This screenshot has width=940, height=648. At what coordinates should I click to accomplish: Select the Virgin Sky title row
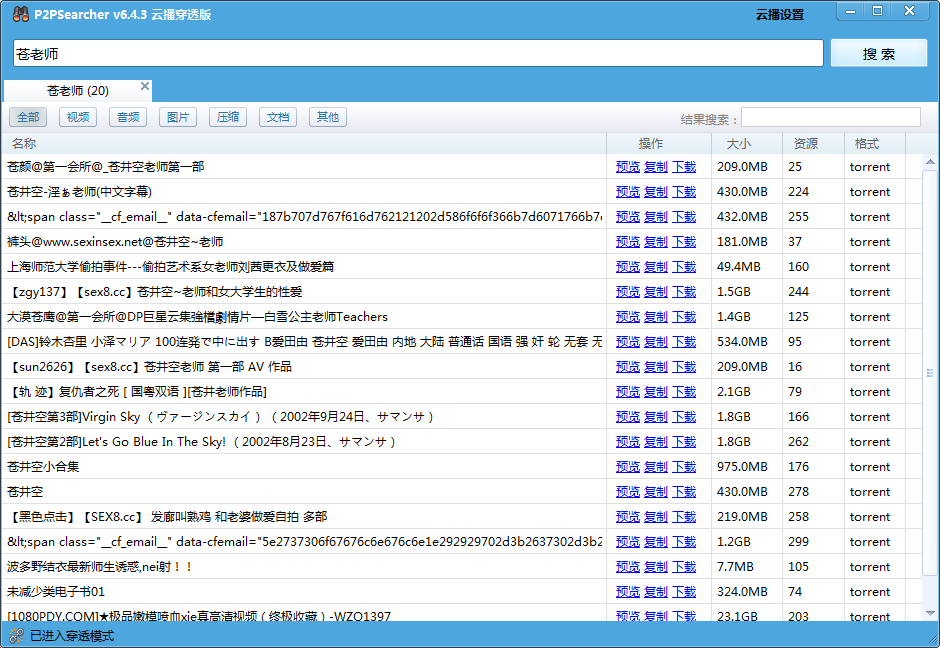(221, 417)
